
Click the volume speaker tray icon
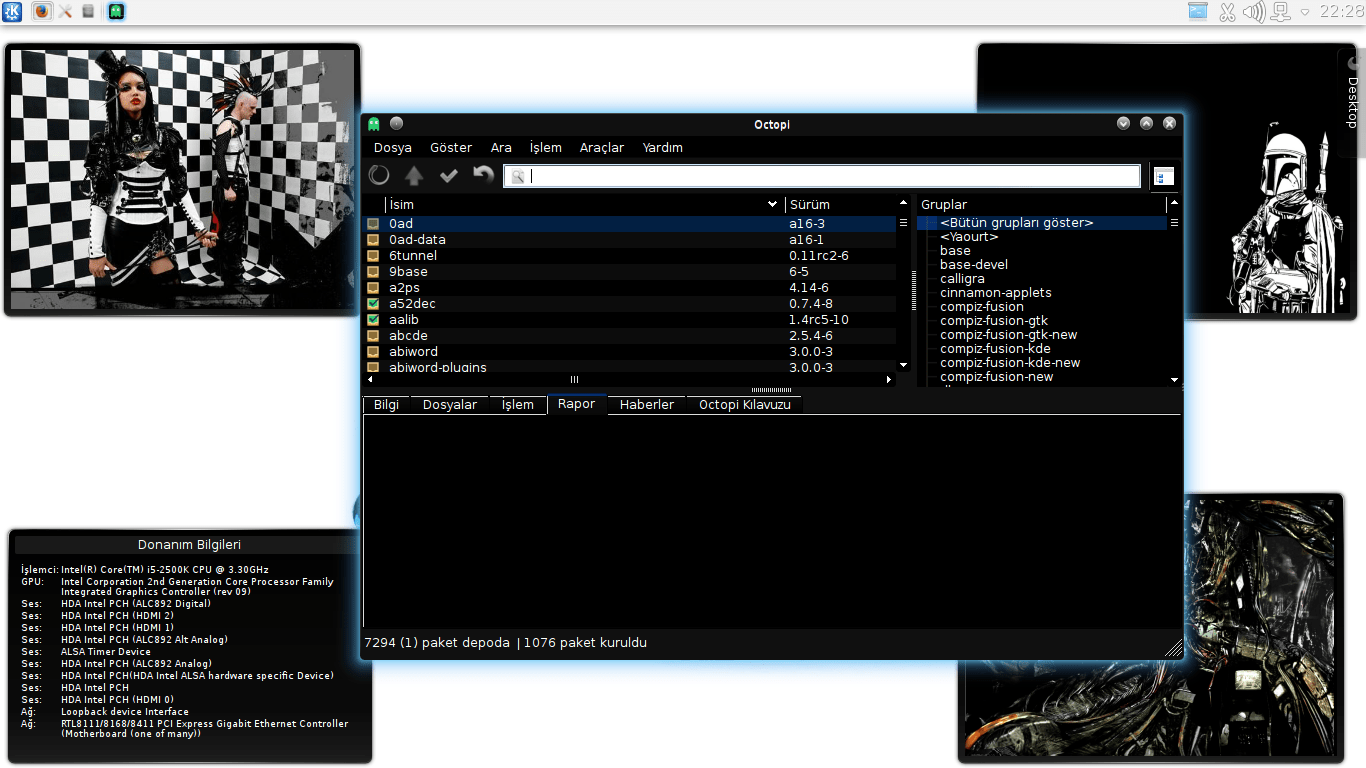pos(1254,12)
